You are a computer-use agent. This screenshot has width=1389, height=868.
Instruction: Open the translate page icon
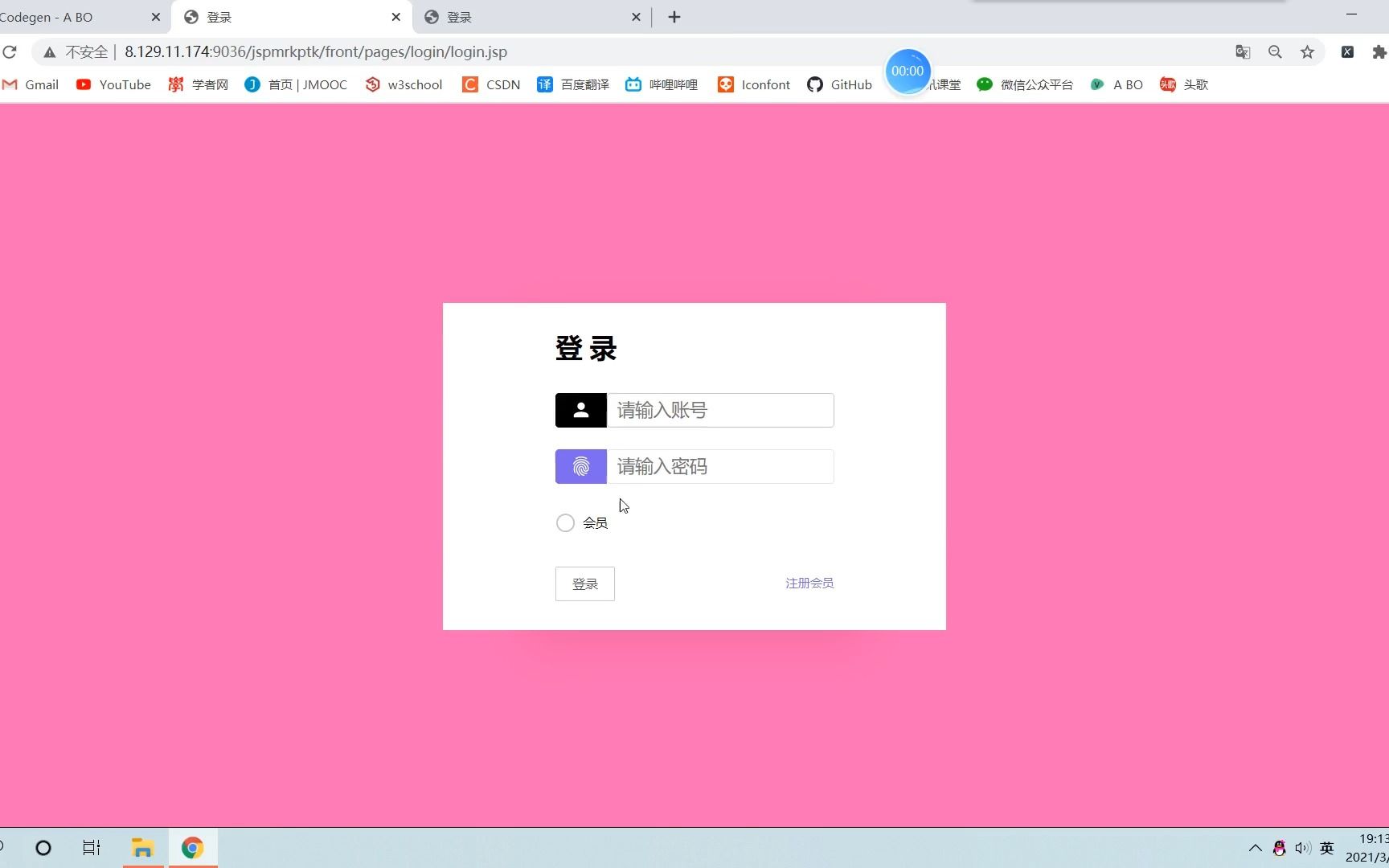click(x=1243, y=52)
